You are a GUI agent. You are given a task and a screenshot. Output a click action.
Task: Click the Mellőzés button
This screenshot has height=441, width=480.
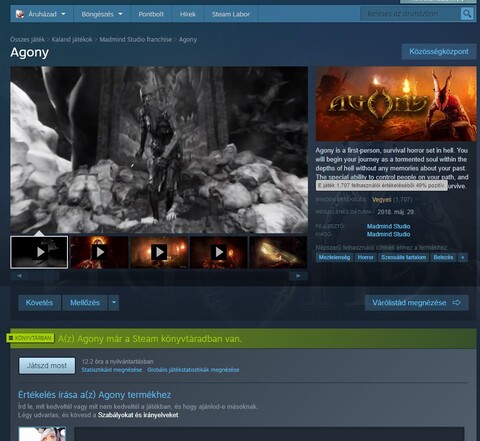[x=85, y=303]
